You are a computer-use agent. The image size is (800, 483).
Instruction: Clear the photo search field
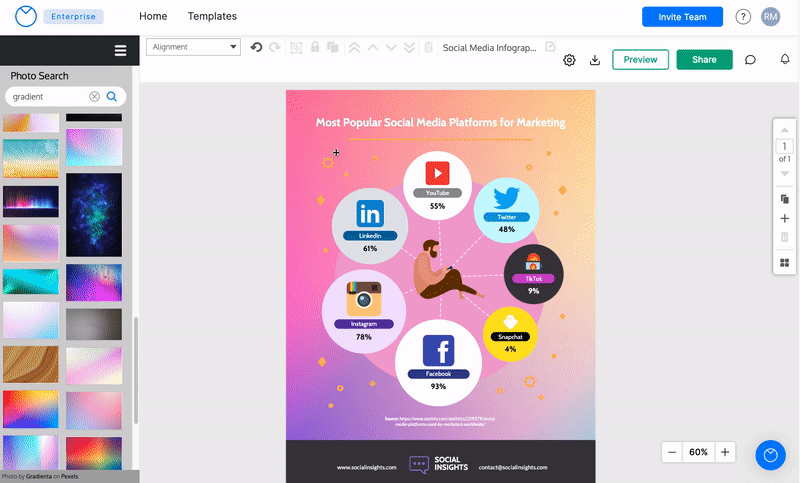click(x=94, y=96)
